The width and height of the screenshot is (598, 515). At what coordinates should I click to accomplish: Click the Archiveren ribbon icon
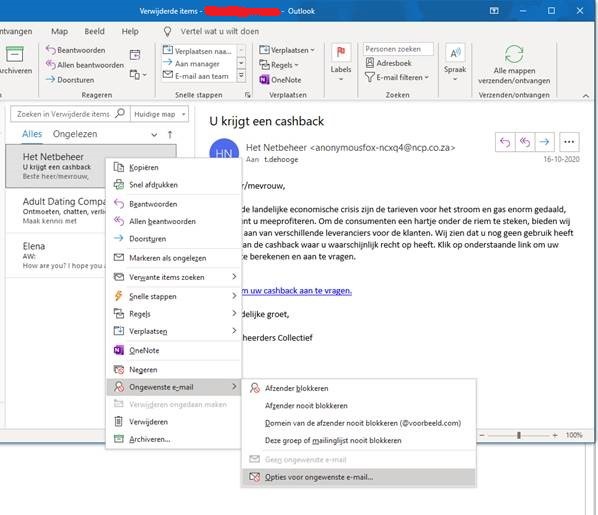tap(14, 55)
